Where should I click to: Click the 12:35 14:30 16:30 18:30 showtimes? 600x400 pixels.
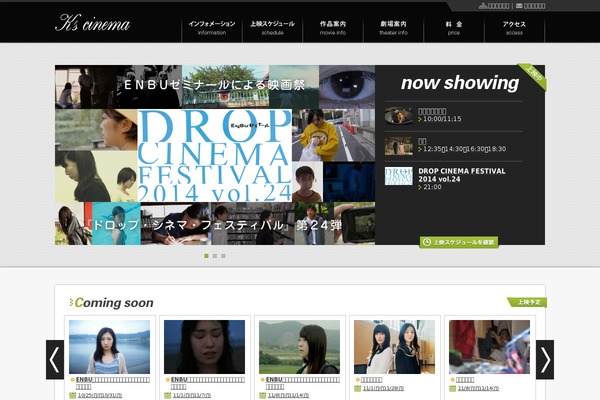coord(464,149)
